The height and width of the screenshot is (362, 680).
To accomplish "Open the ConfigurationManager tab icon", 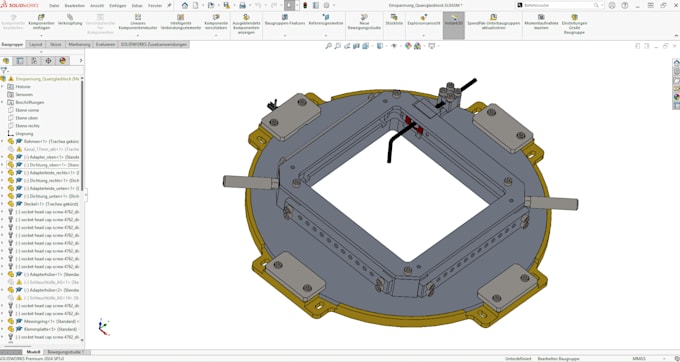I will [34, 61].
